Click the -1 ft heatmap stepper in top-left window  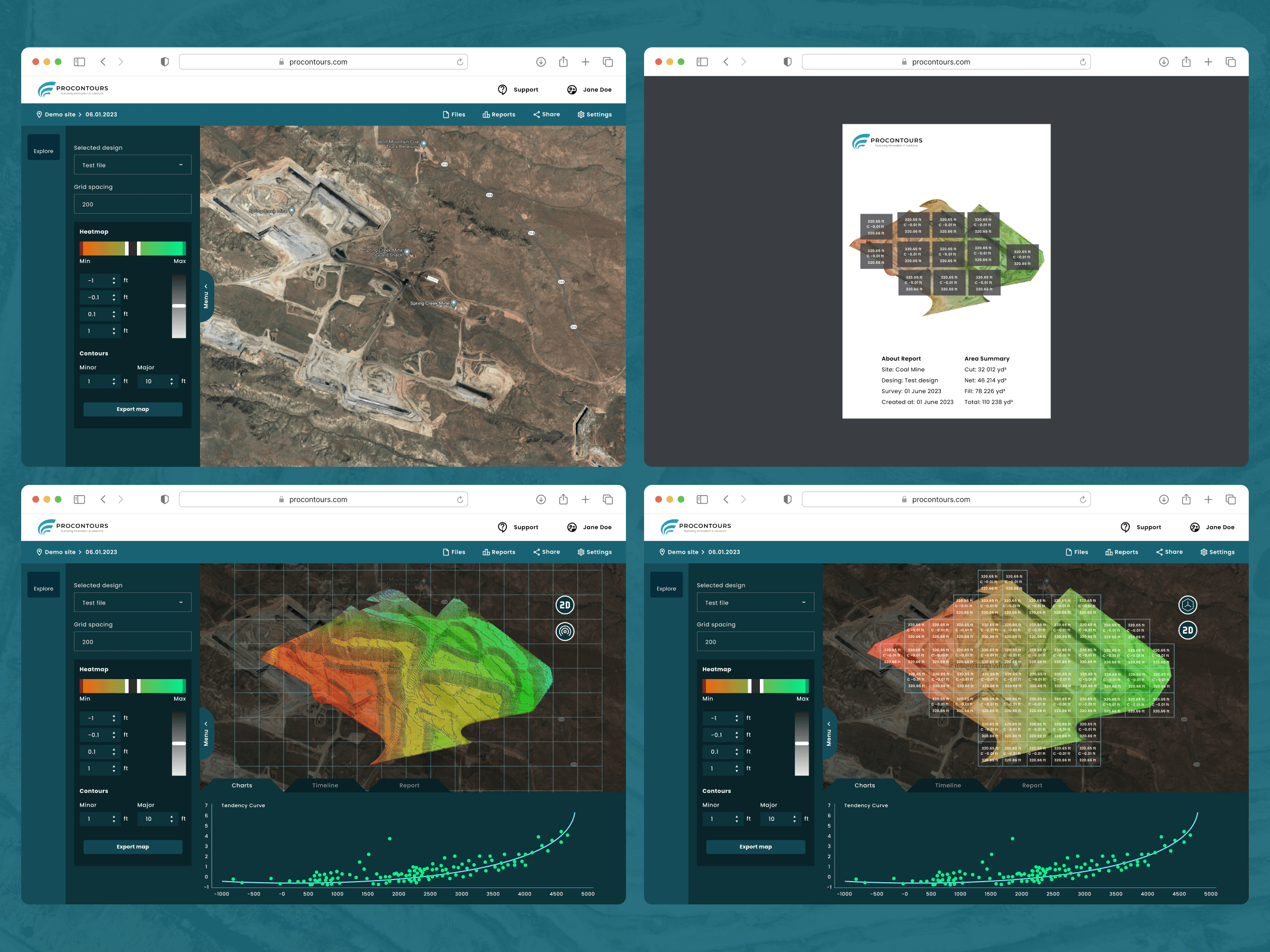pyautogui.click(x=100, y=281)
